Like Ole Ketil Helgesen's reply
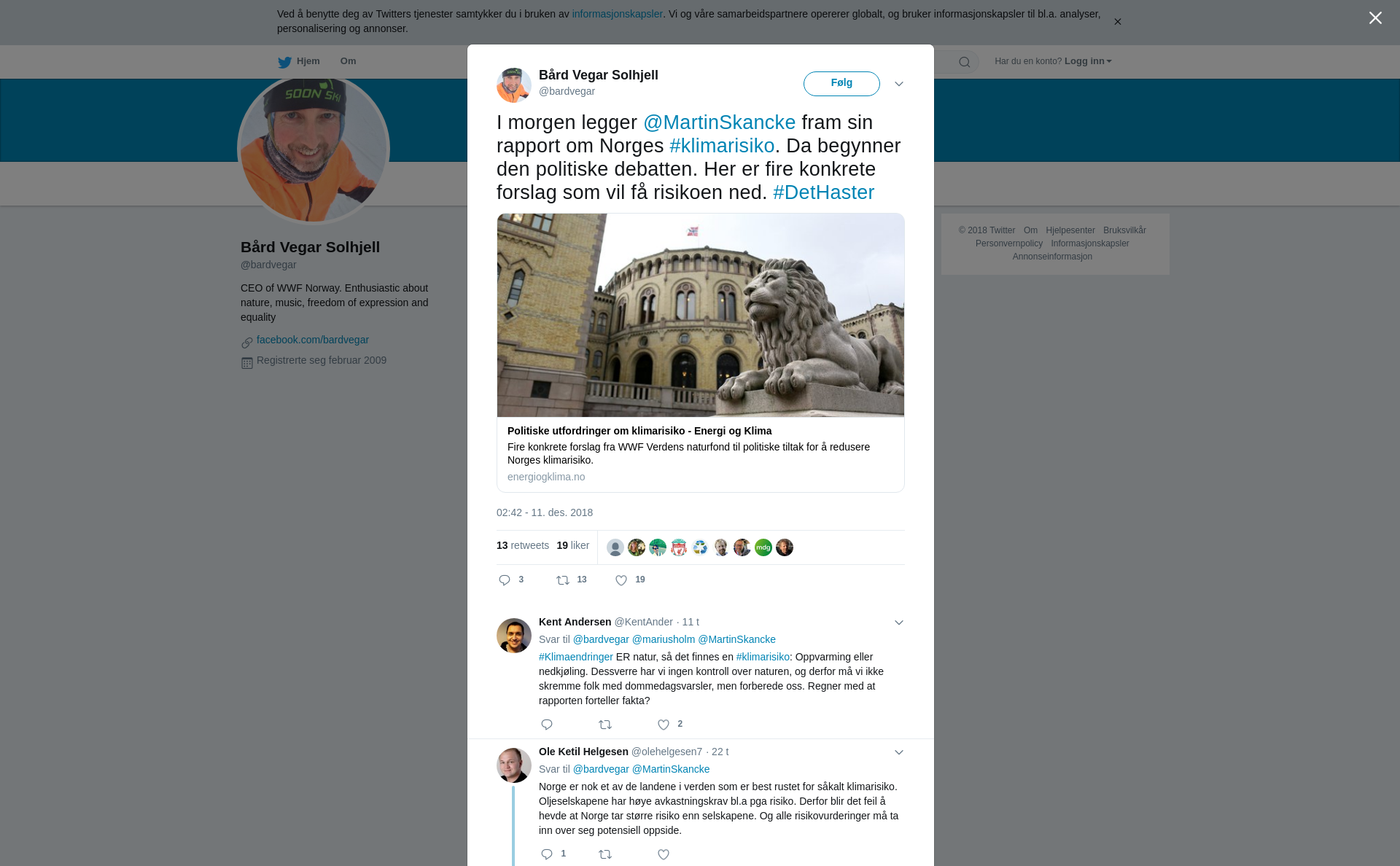Screen dimensions: 1400x866 (x=664, y=854)
